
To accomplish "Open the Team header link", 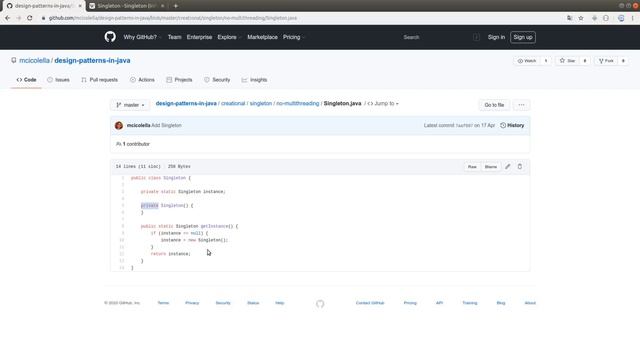I will coord(174,37).
